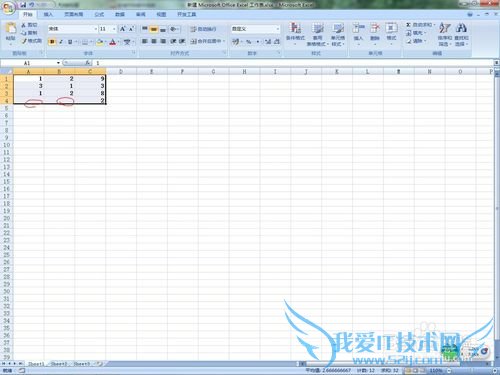Click the Increase Decimal icon
The image size is (500, 375).
coord(268,41)
